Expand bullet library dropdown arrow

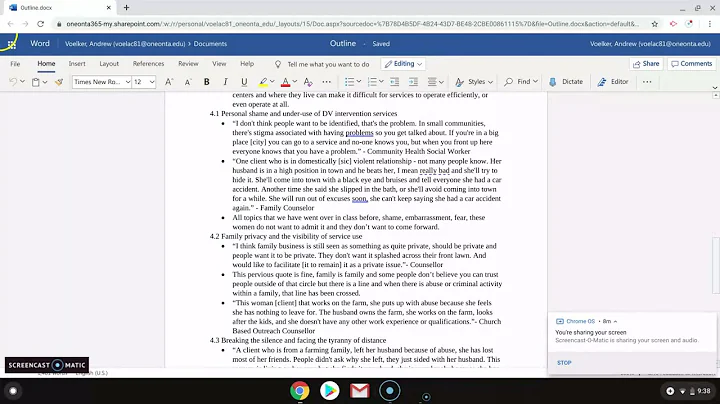[359, 82]
